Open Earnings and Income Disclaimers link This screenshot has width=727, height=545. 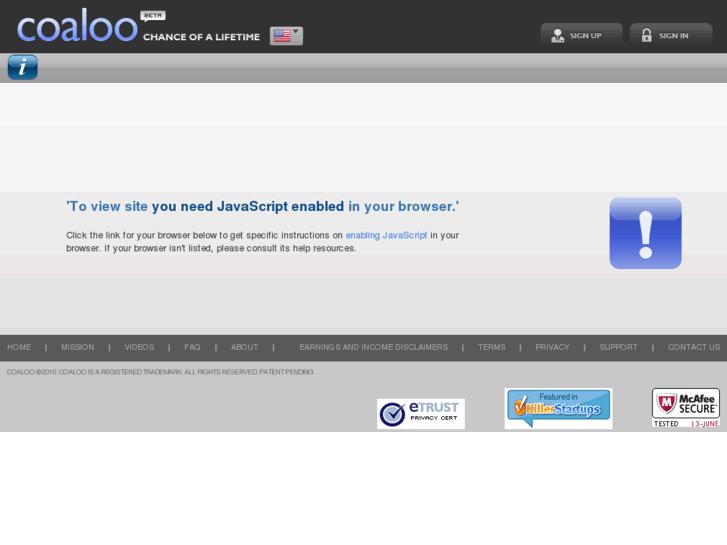(x=373, y=347)
